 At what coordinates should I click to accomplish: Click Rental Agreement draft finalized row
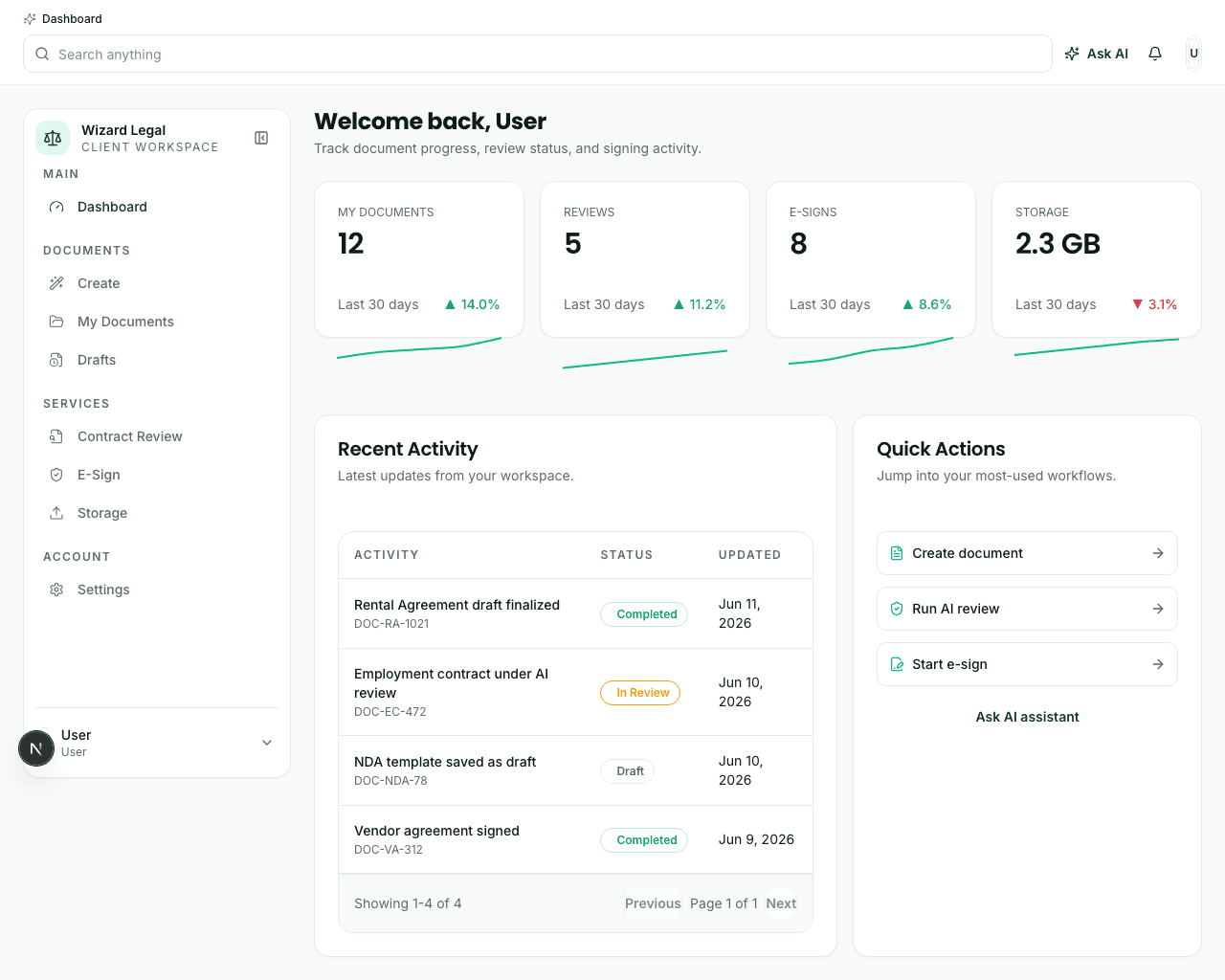click(x=575, y=613)
